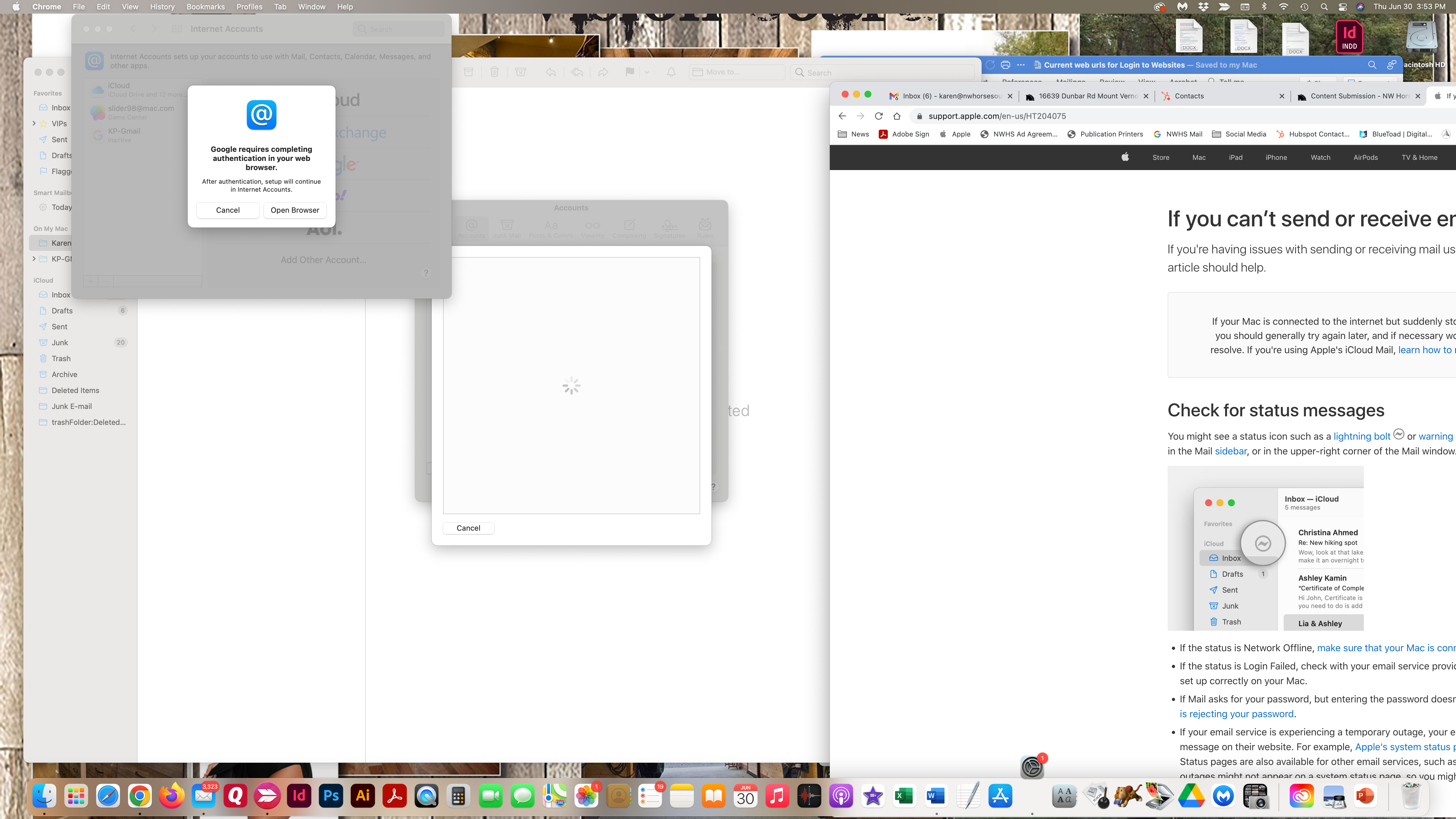This screenshot has height=819, width=1456.
Task: Click the Chrome home icon
Action: tap(896, 116)
